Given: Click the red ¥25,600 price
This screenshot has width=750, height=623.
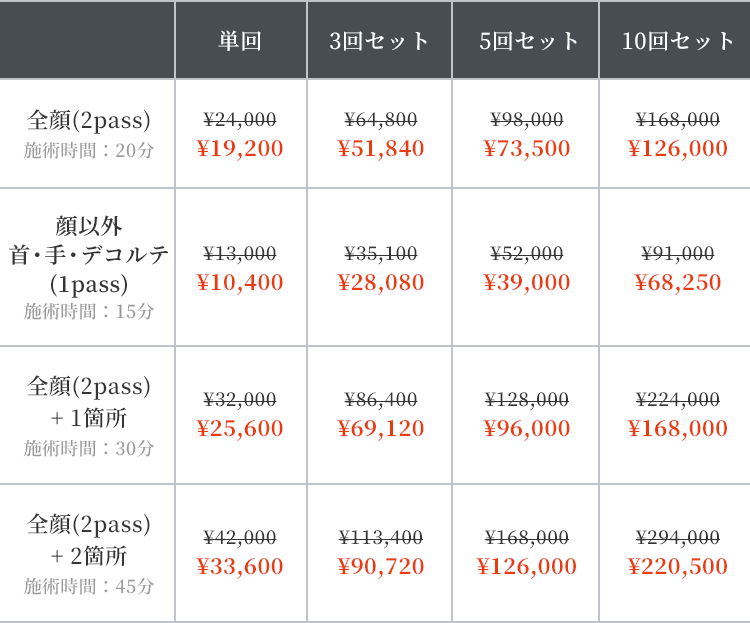Looking at the screenshot, I should pyautogui.click(x=240, y=429).
